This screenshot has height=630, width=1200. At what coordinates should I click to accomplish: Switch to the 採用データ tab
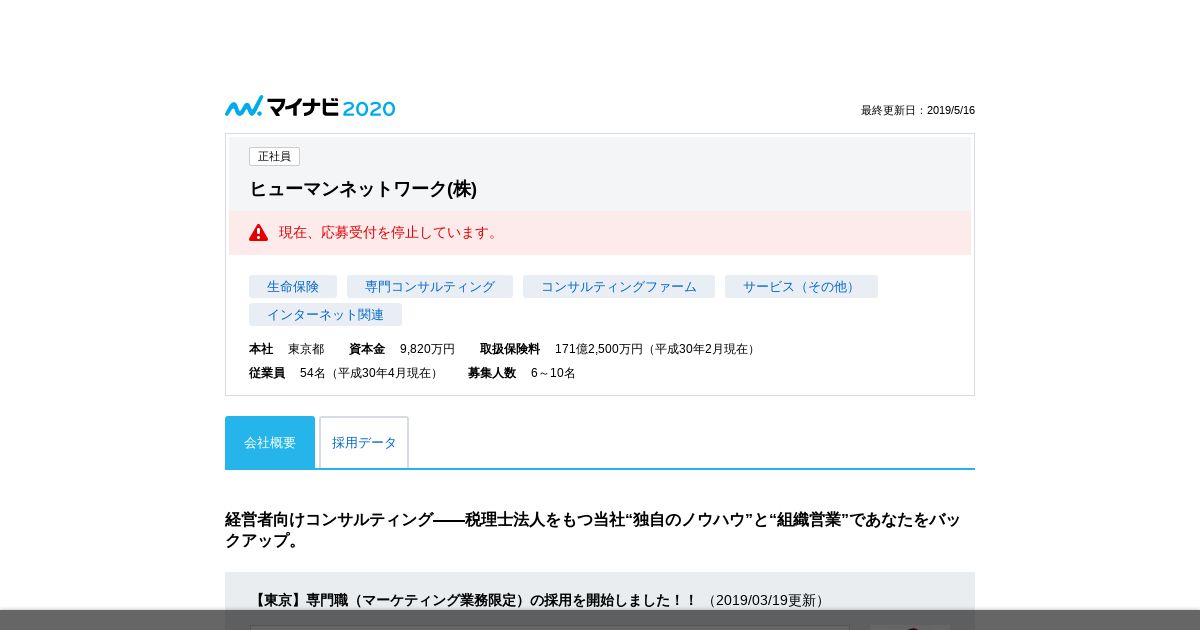click(x=364, y=442)
